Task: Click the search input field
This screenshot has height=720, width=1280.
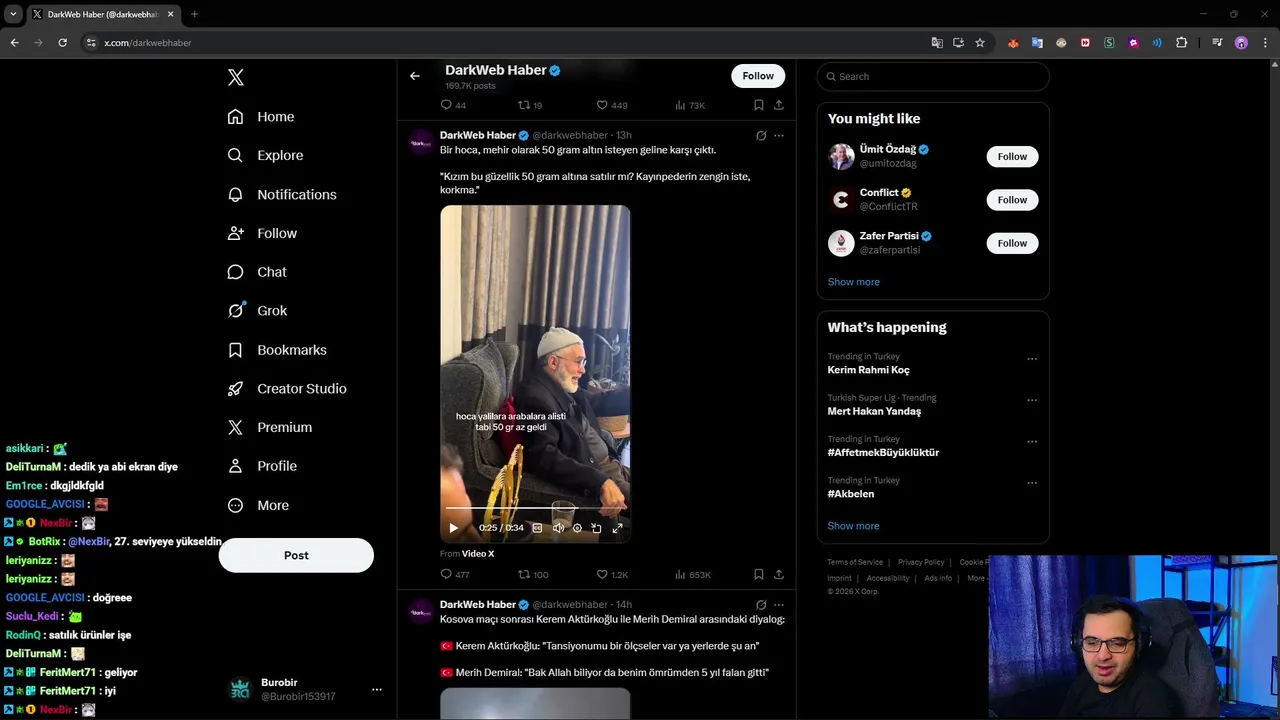Action: click(x=933, y=76)
